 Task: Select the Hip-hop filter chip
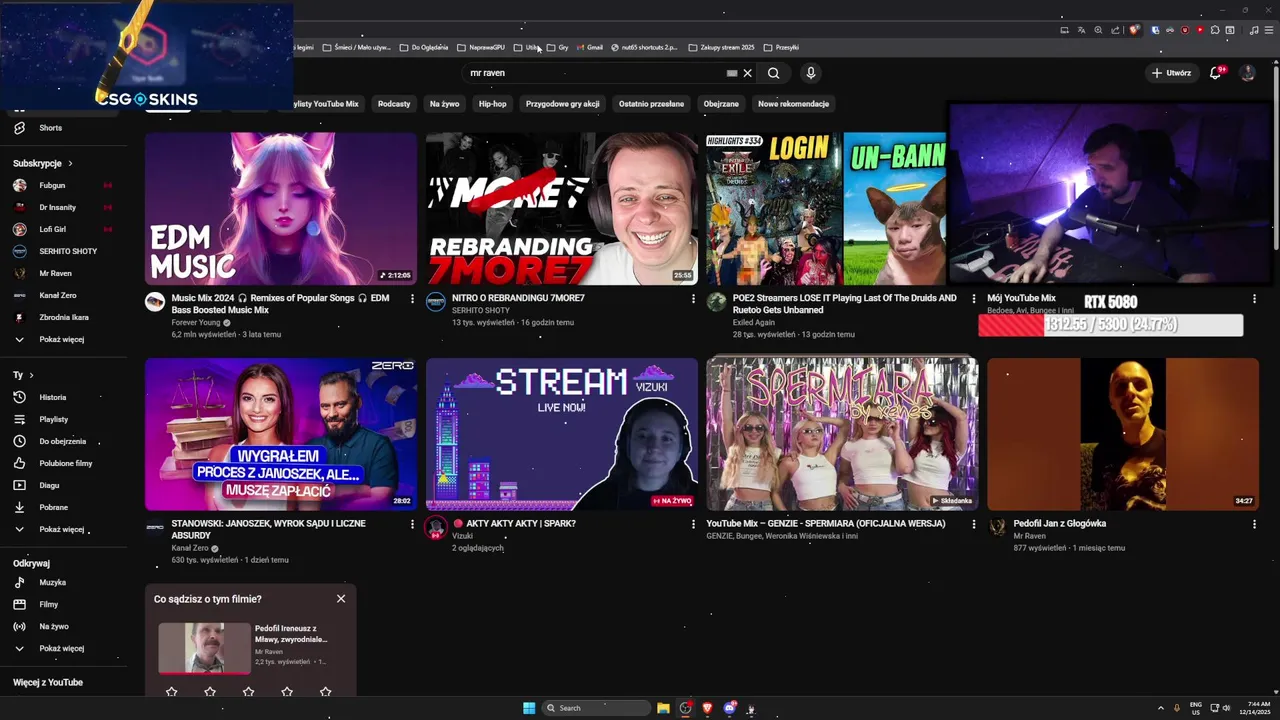click(492, 104)
